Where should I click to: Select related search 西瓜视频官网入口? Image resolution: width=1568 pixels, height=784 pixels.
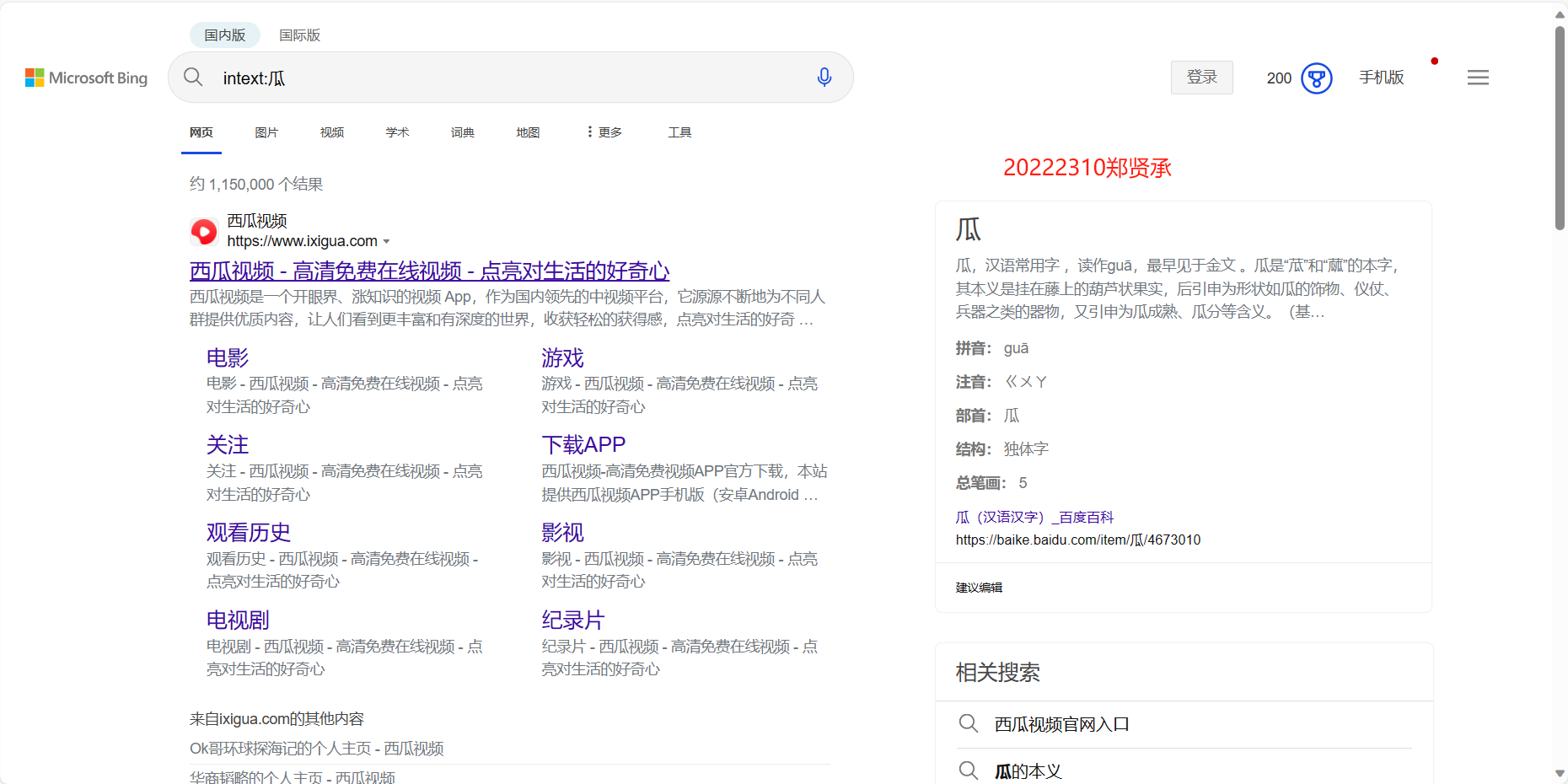[x=1062, y=724]
